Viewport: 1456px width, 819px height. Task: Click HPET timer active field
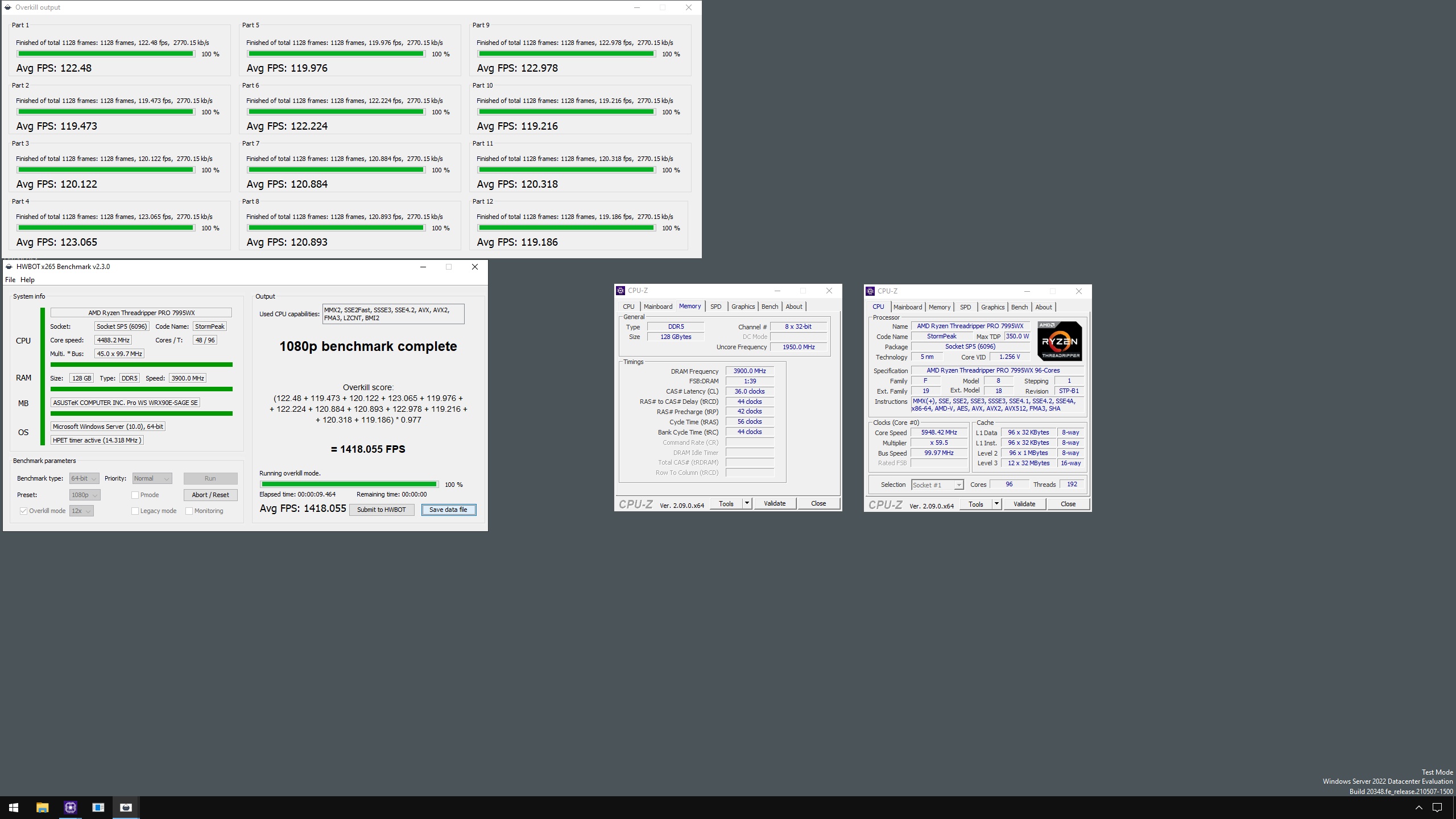97,440
